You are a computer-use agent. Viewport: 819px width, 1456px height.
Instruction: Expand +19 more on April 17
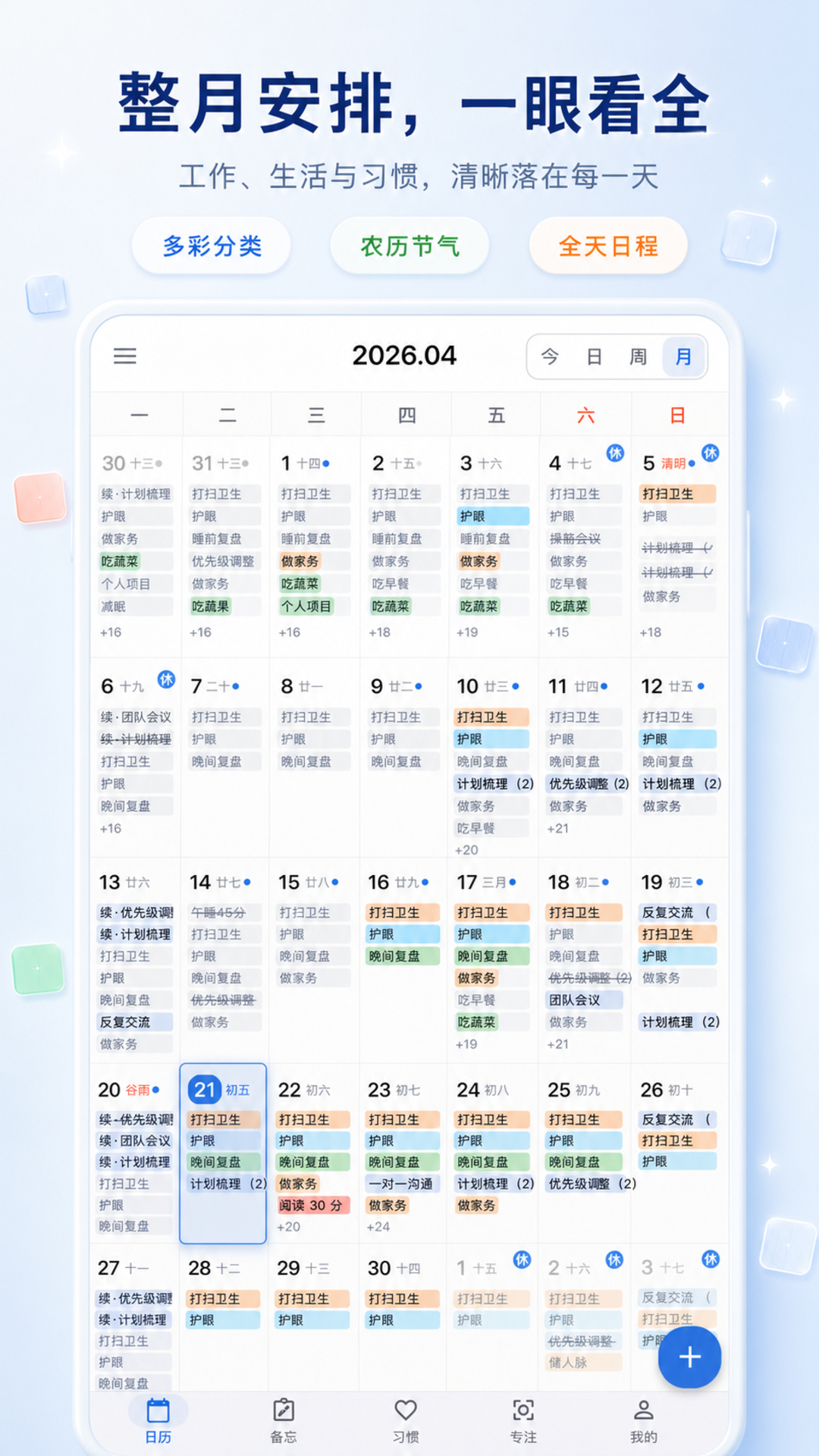(466, 1044)
